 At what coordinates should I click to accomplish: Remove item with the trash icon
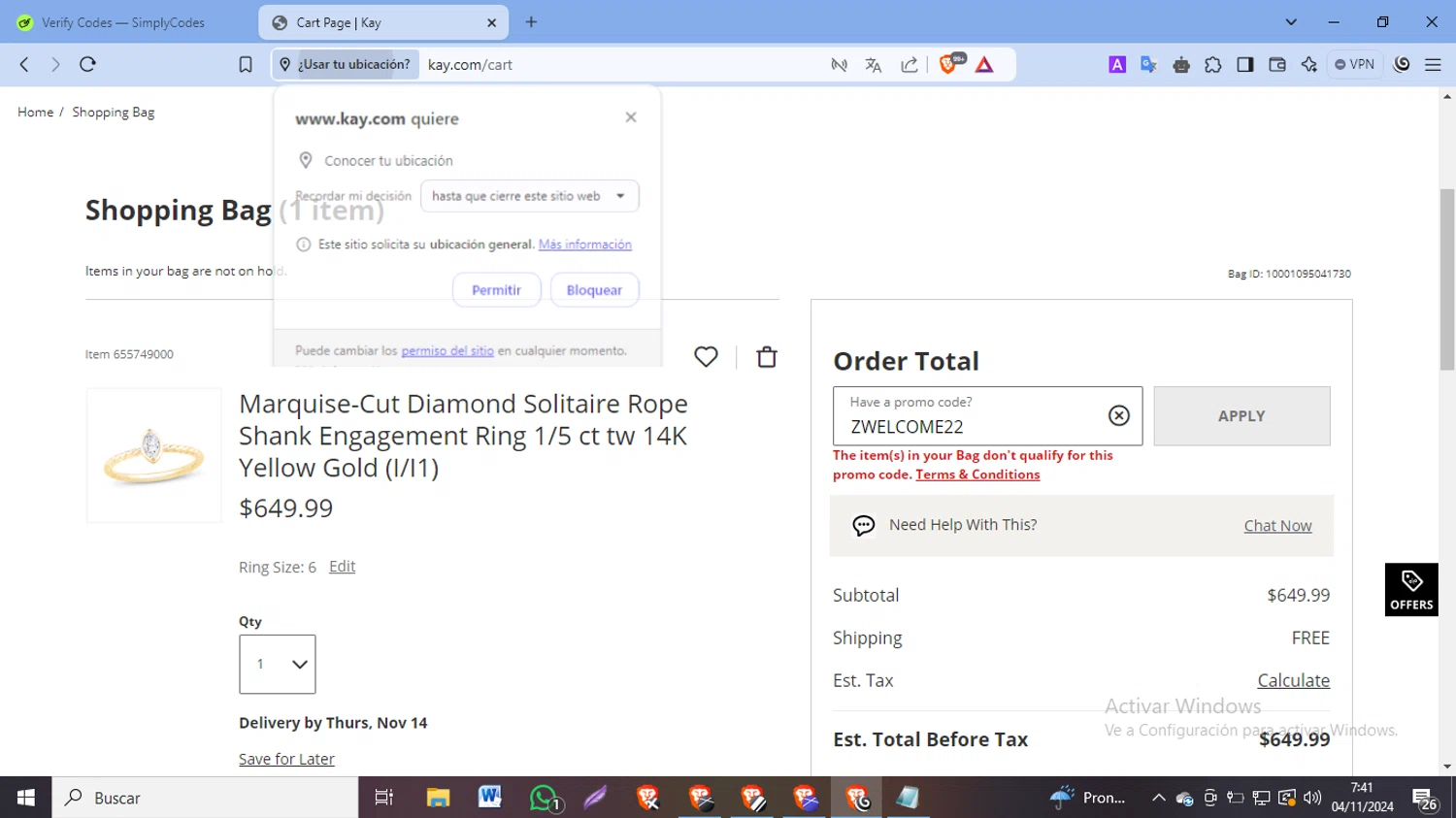767,357
